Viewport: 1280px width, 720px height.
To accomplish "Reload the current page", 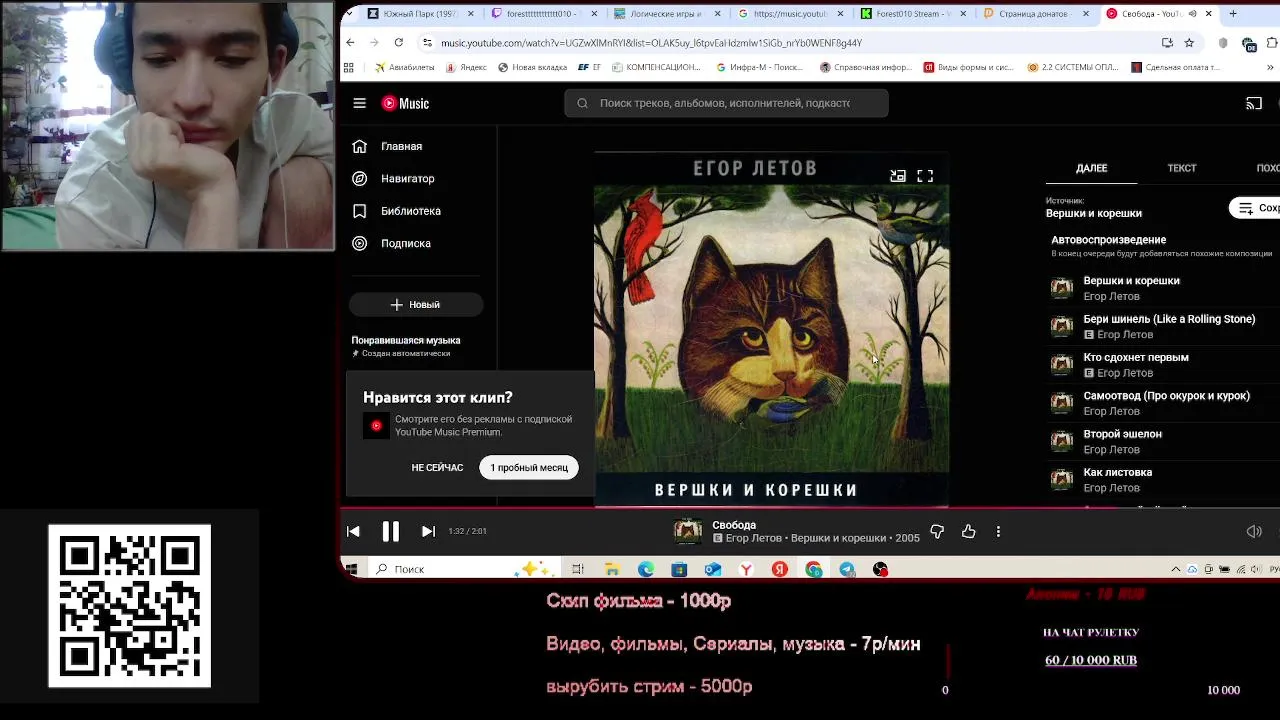I will (x=398, y=43).
